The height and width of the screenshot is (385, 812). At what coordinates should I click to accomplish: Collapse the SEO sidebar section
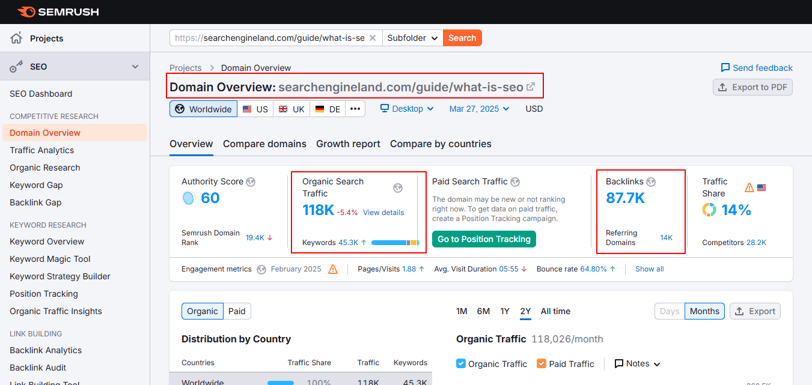click(135, 67)
